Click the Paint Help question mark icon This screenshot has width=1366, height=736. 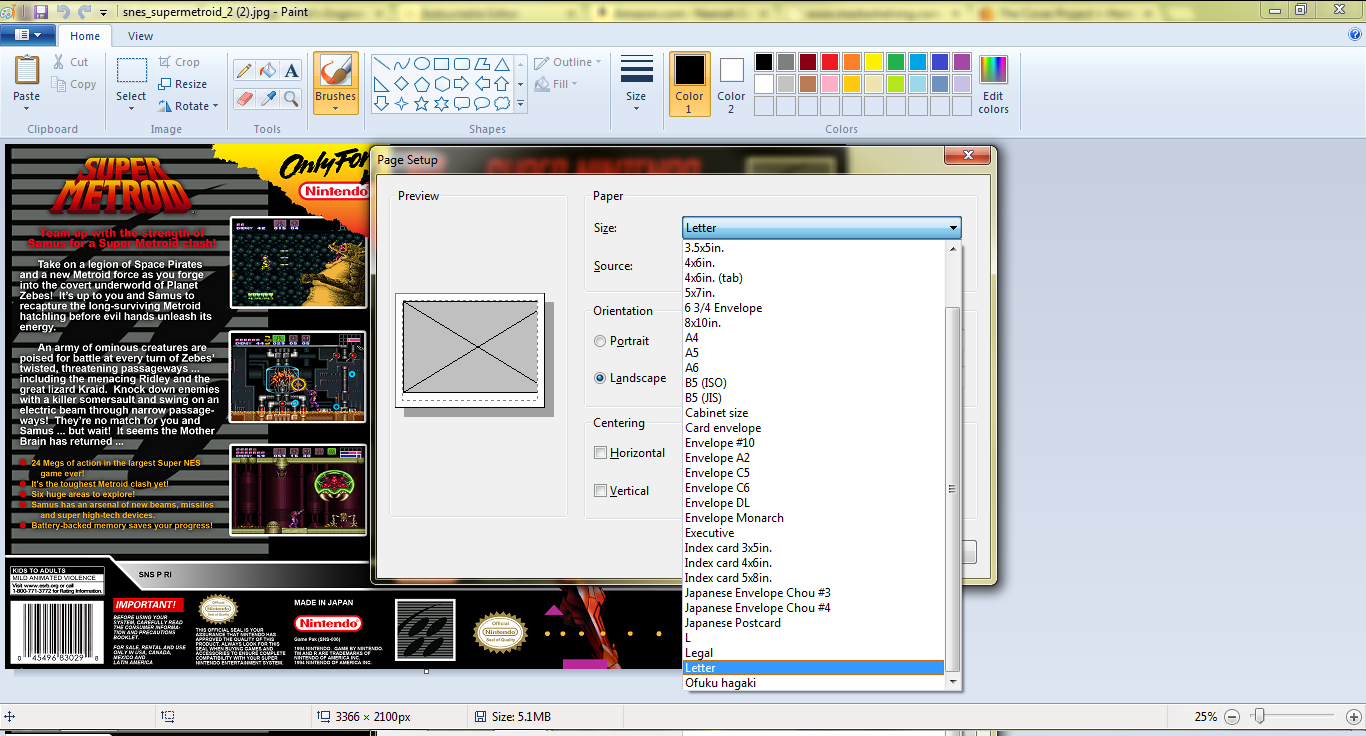click(x=1355, y=34)
